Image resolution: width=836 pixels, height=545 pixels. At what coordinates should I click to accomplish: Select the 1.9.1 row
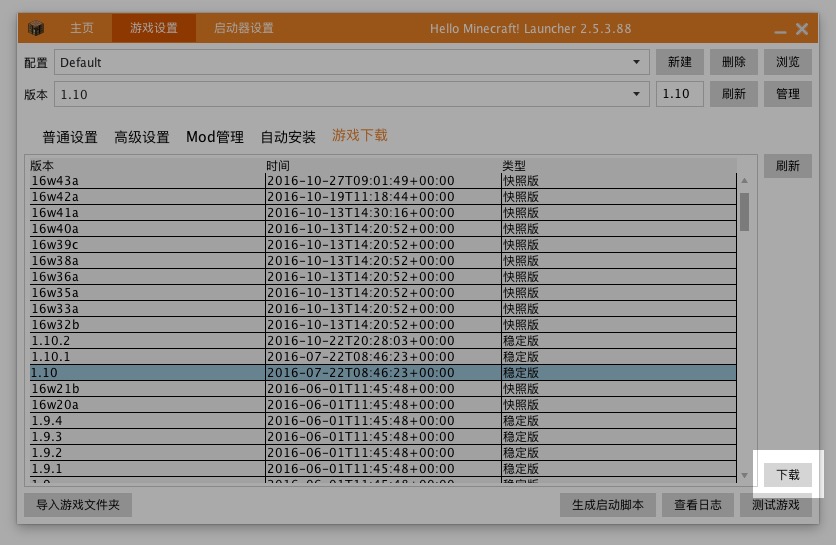click(x=383, y=468)
